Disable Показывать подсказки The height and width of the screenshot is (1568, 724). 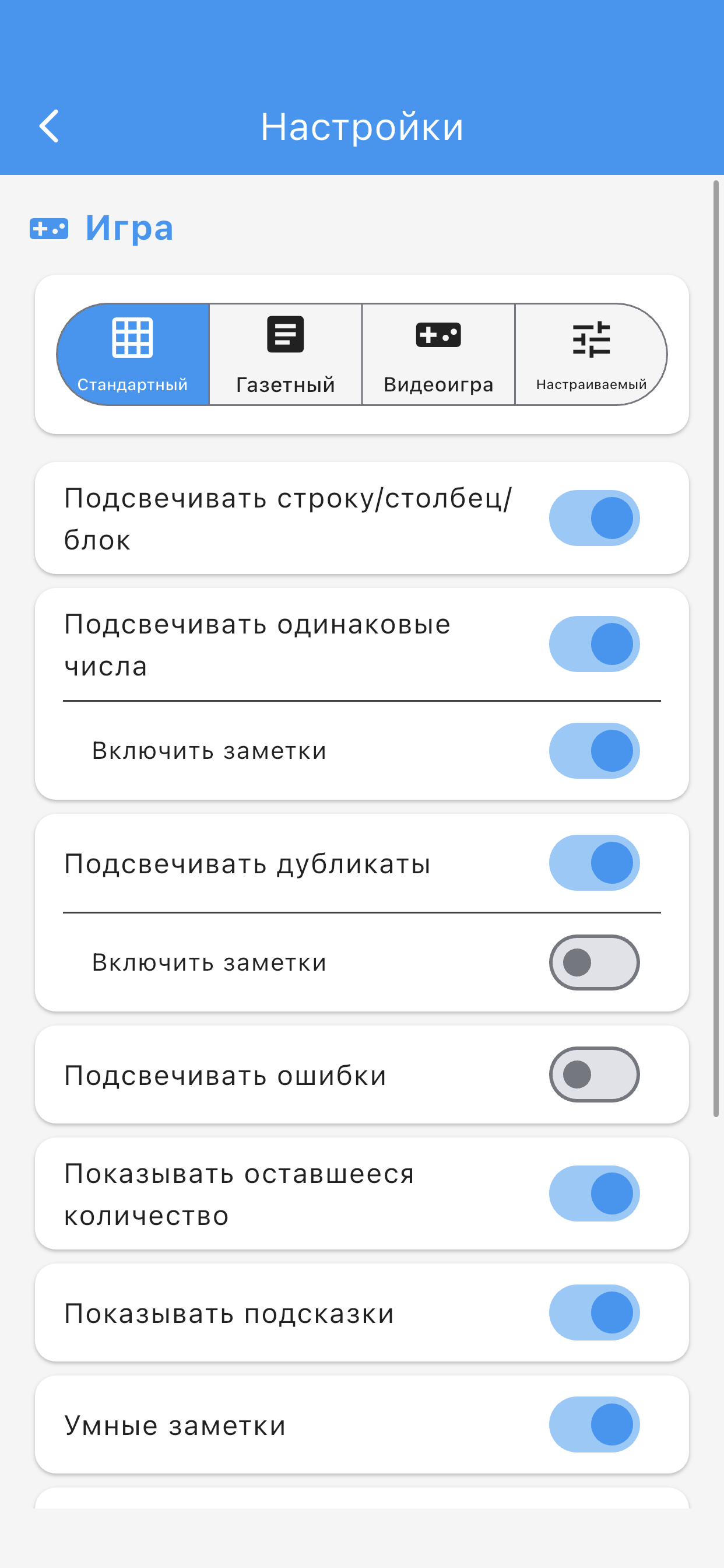(593, 1312)
